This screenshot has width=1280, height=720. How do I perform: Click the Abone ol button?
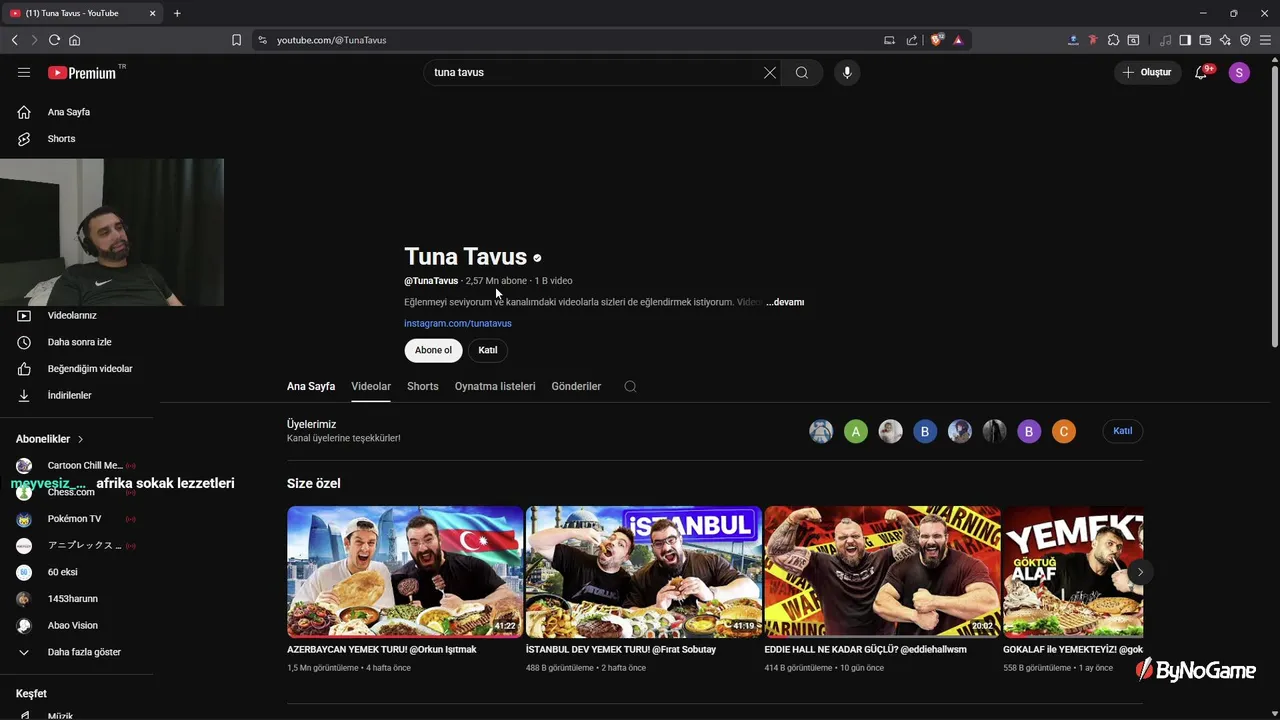pyautogui.click(x=433, y=350)
